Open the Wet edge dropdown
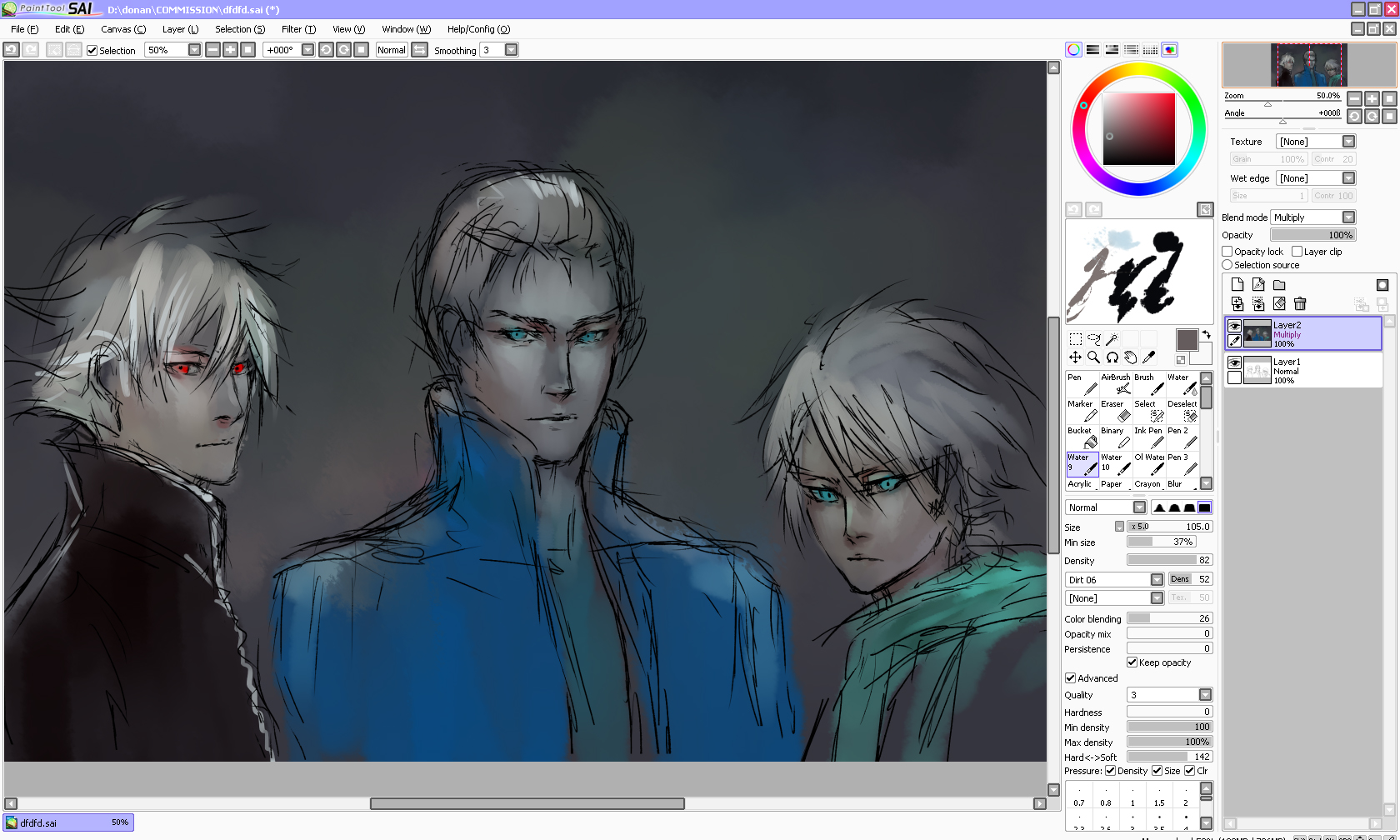 (1316, 178)
